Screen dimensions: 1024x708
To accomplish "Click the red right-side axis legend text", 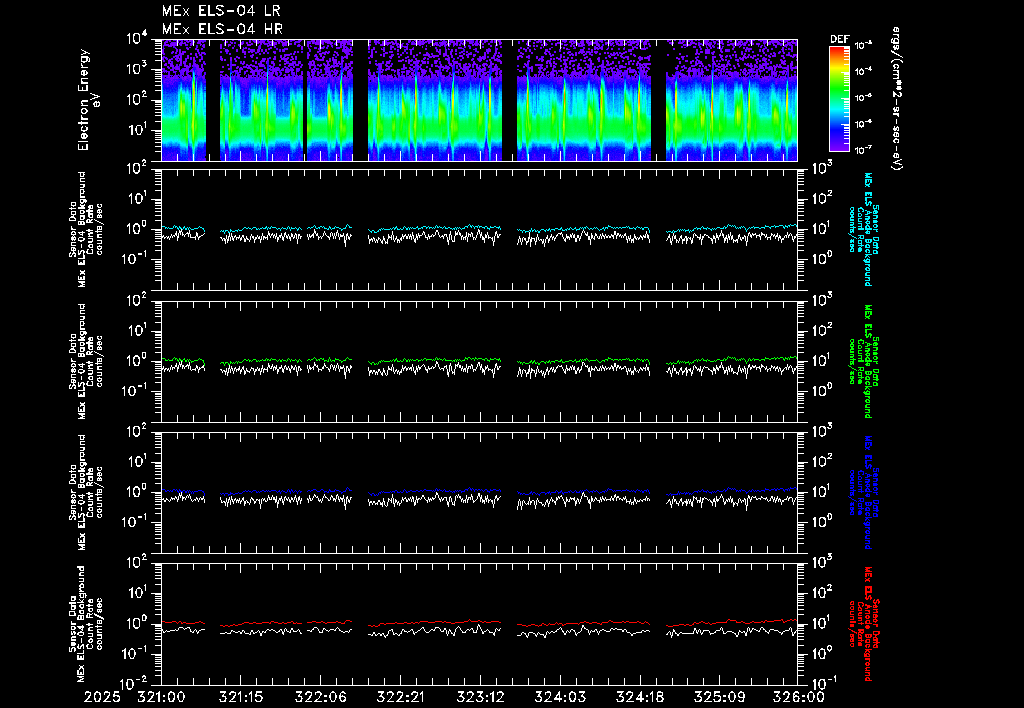I will click(866, 622).
